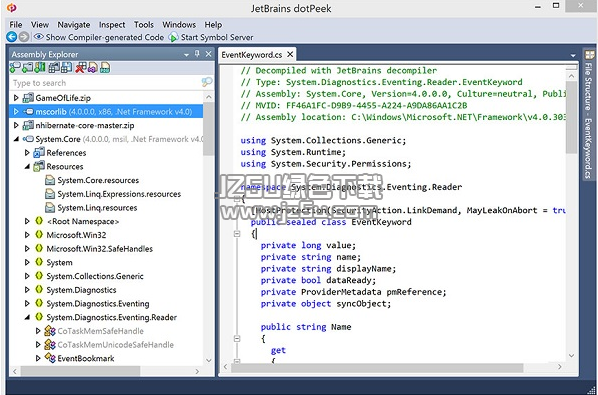Image resolution: width=598 pixels, height=395 pixels.
Task: Click the dotPeek application logo icon
Action: 11,7
